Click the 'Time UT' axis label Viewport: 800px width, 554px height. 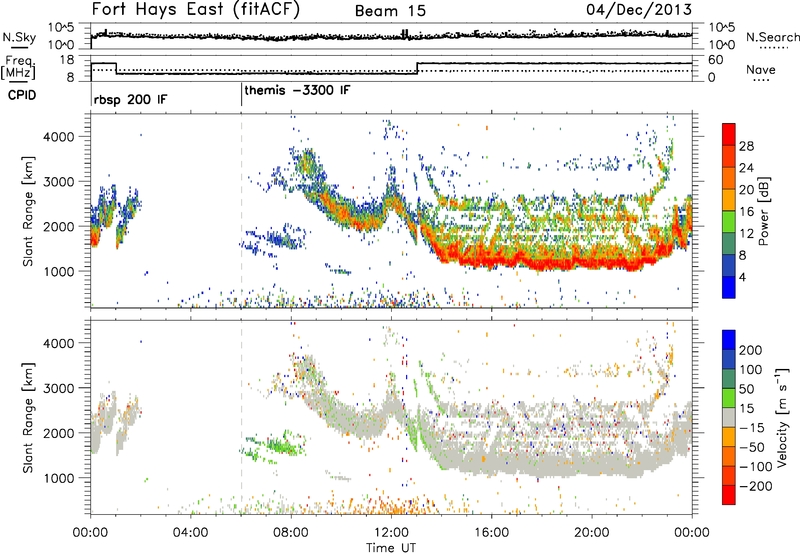391,547
